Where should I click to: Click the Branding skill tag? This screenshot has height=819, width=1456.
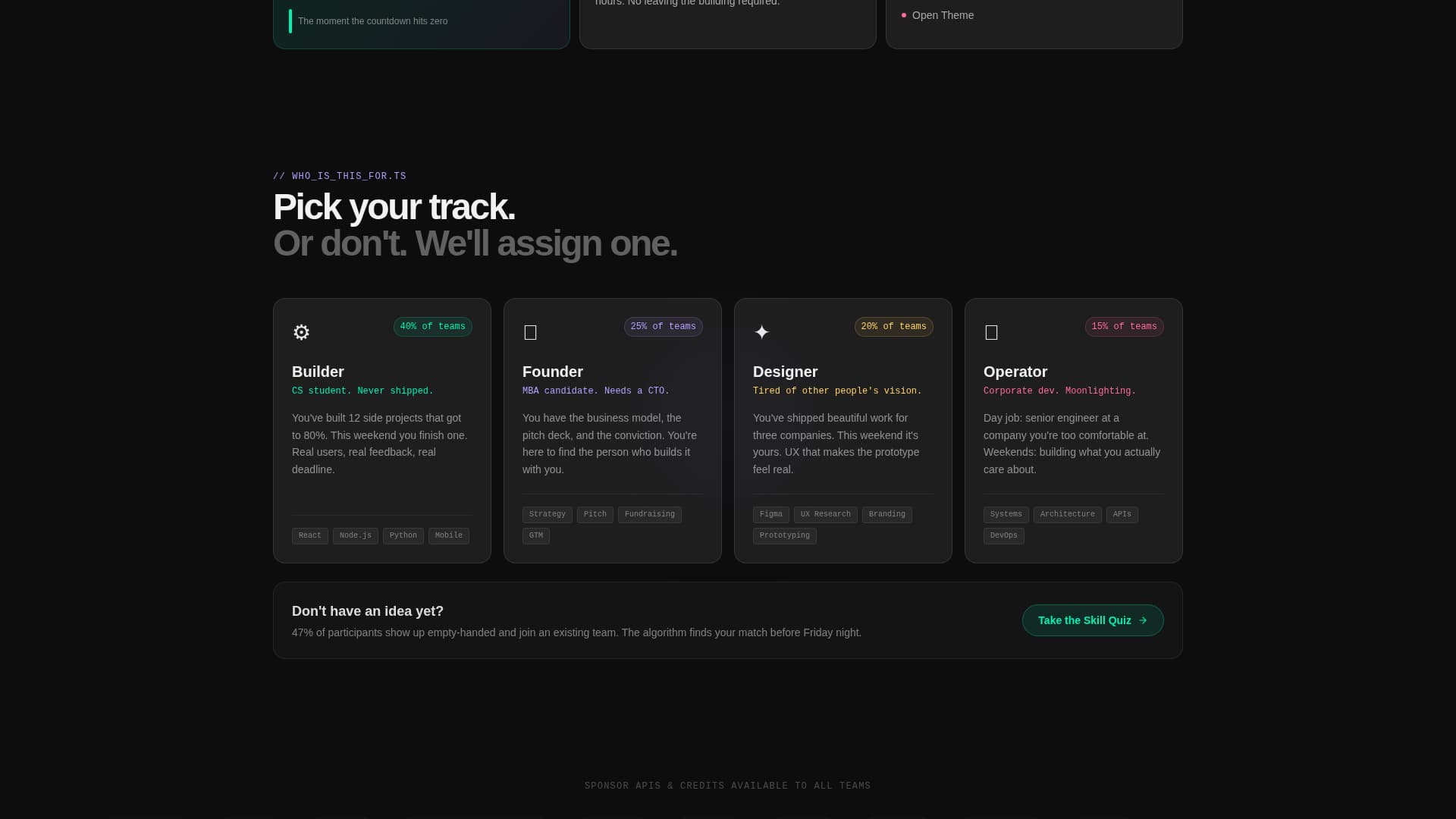pyautogui.click(x=887, y=515)
